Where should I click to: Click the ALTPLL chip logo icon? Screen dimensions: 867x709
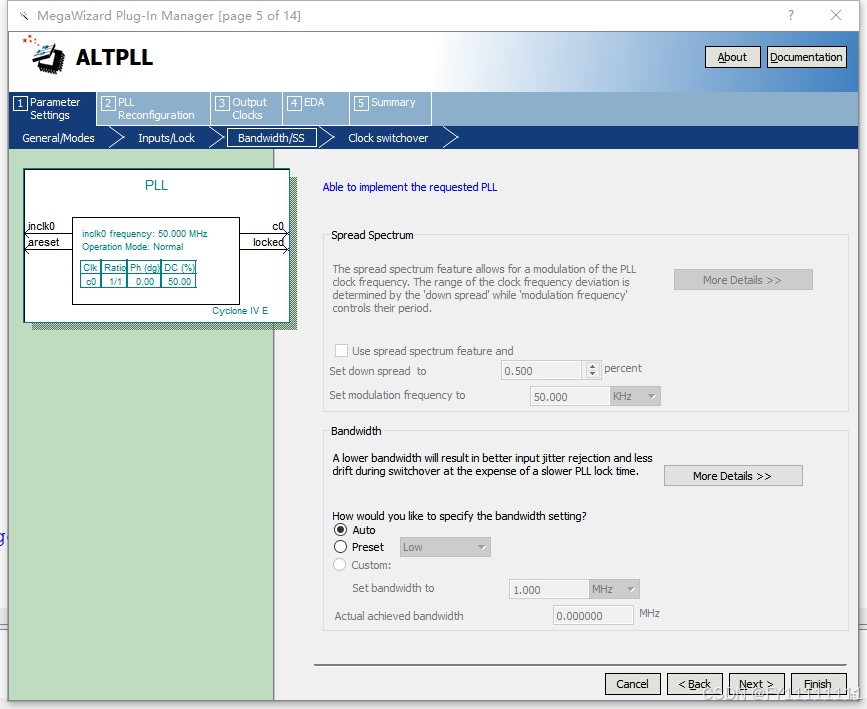coord(44,55)
